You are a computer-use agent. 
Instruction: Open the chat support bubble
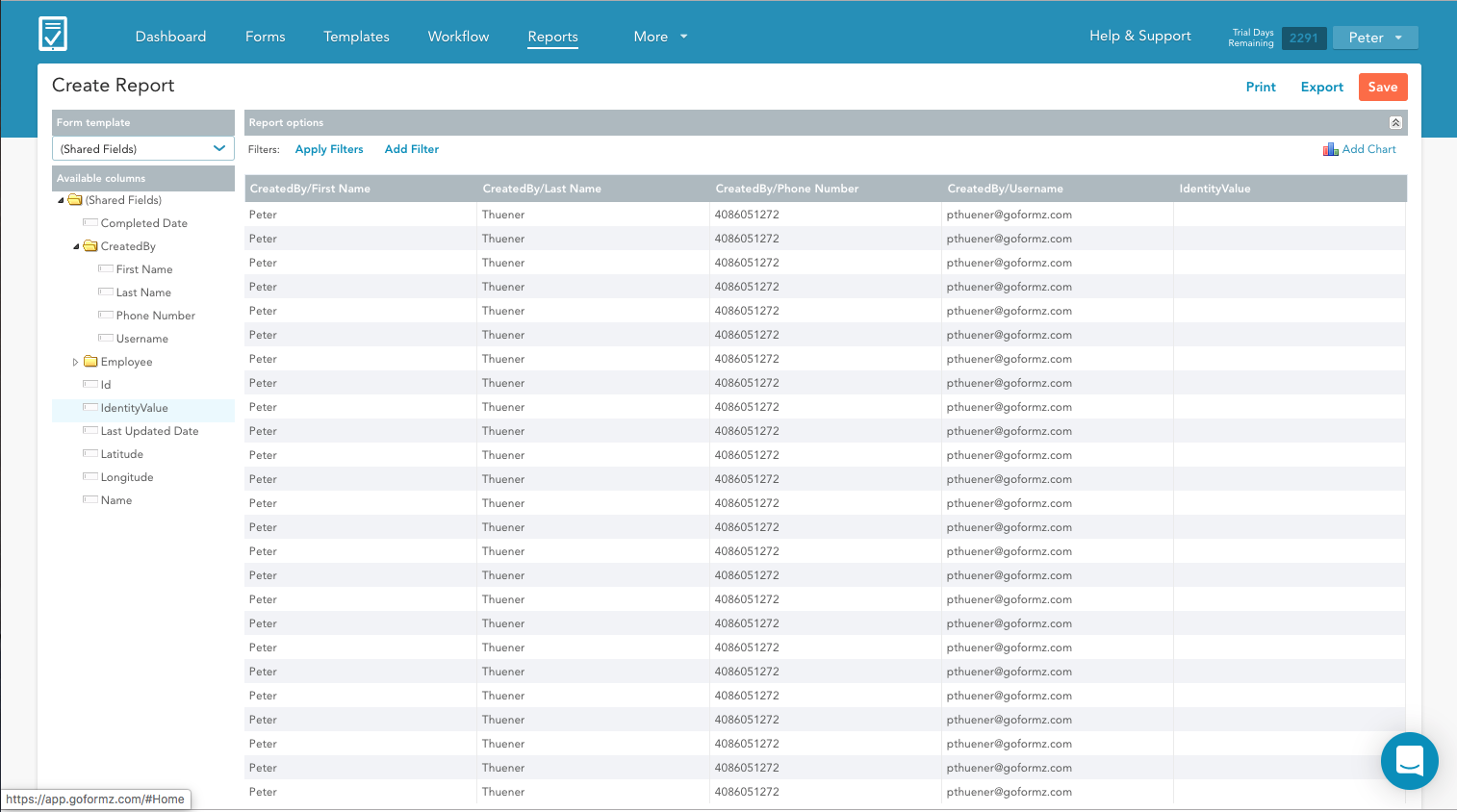[x=1409, y=761]
